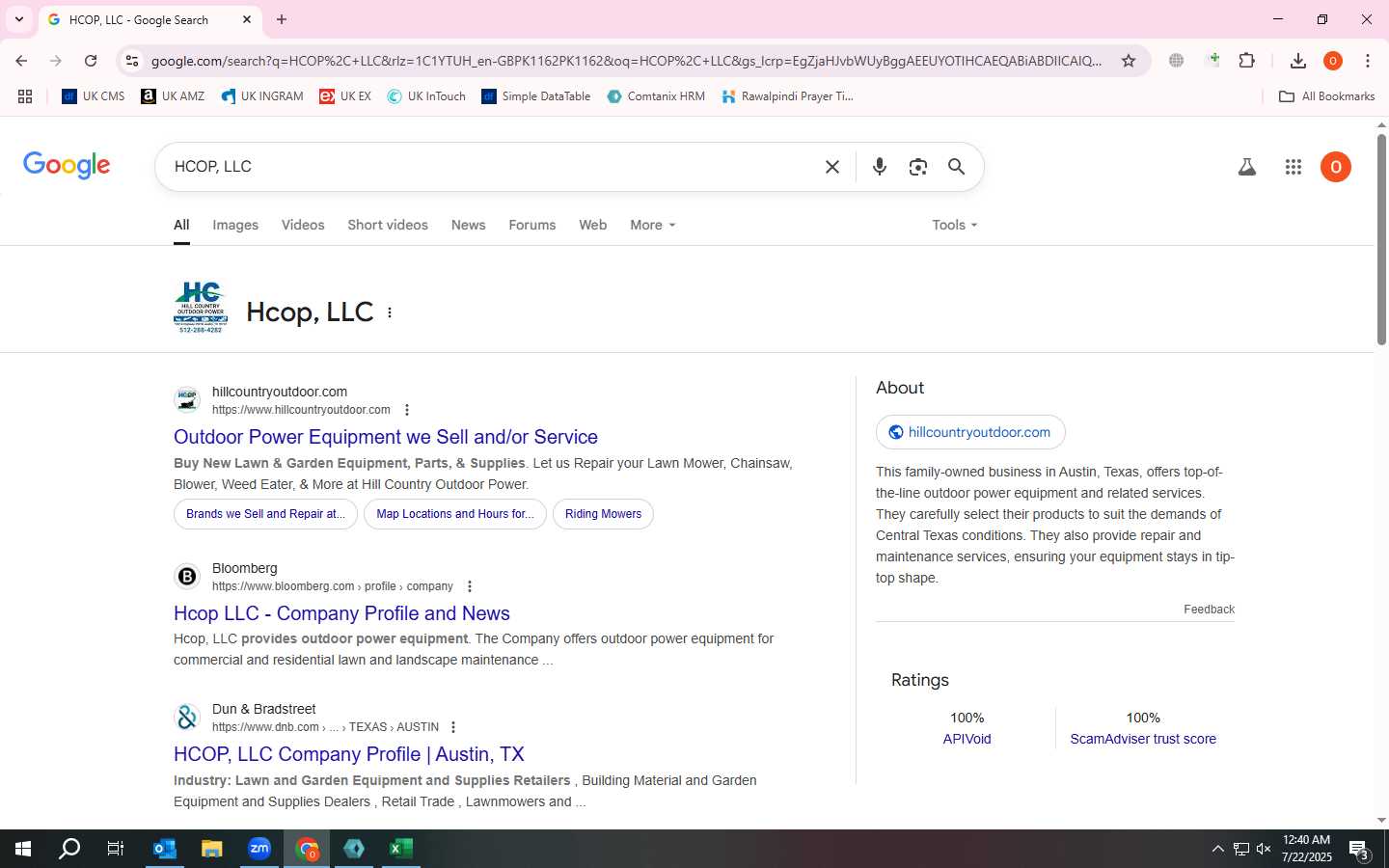Open Search Labs flask icon
The width and height of the screenshot is (1389, 868).
(x=1247, y=167)
